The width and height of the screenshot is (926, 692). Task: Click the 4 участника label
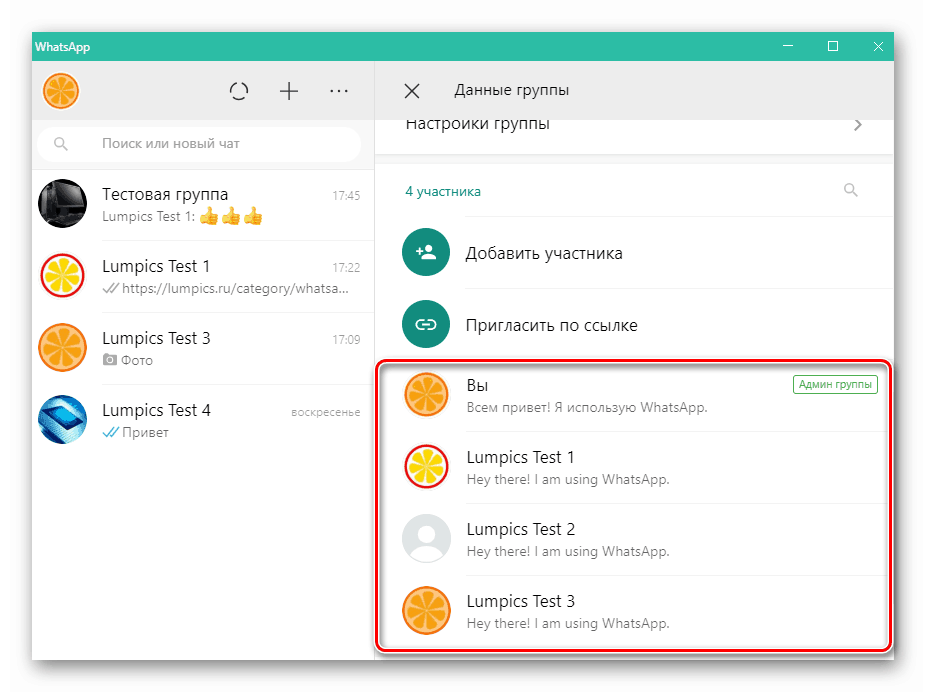pyautogui.click(x=443, y=191)
